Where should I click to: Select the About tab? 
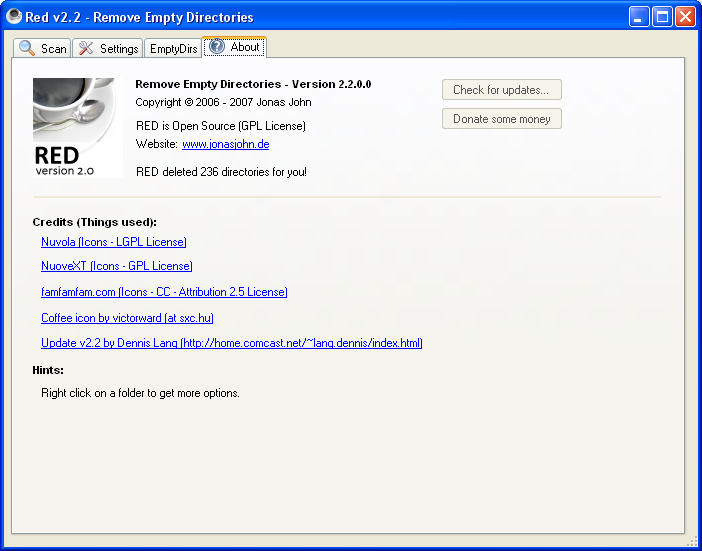tap(235, 47)
